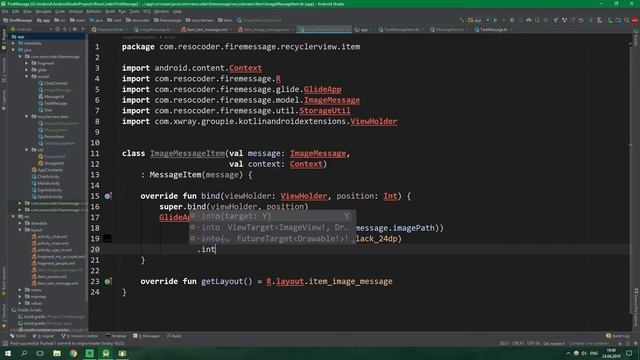
Task: Select Gradle Scripts in project tree
Action: pos(29,310)
